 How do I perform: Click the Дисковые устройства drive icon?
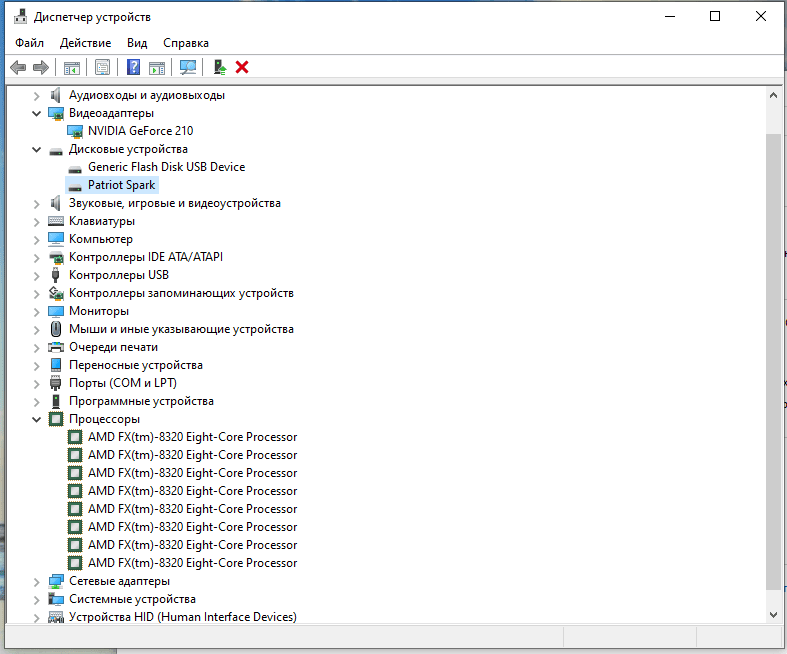(56, 150)
